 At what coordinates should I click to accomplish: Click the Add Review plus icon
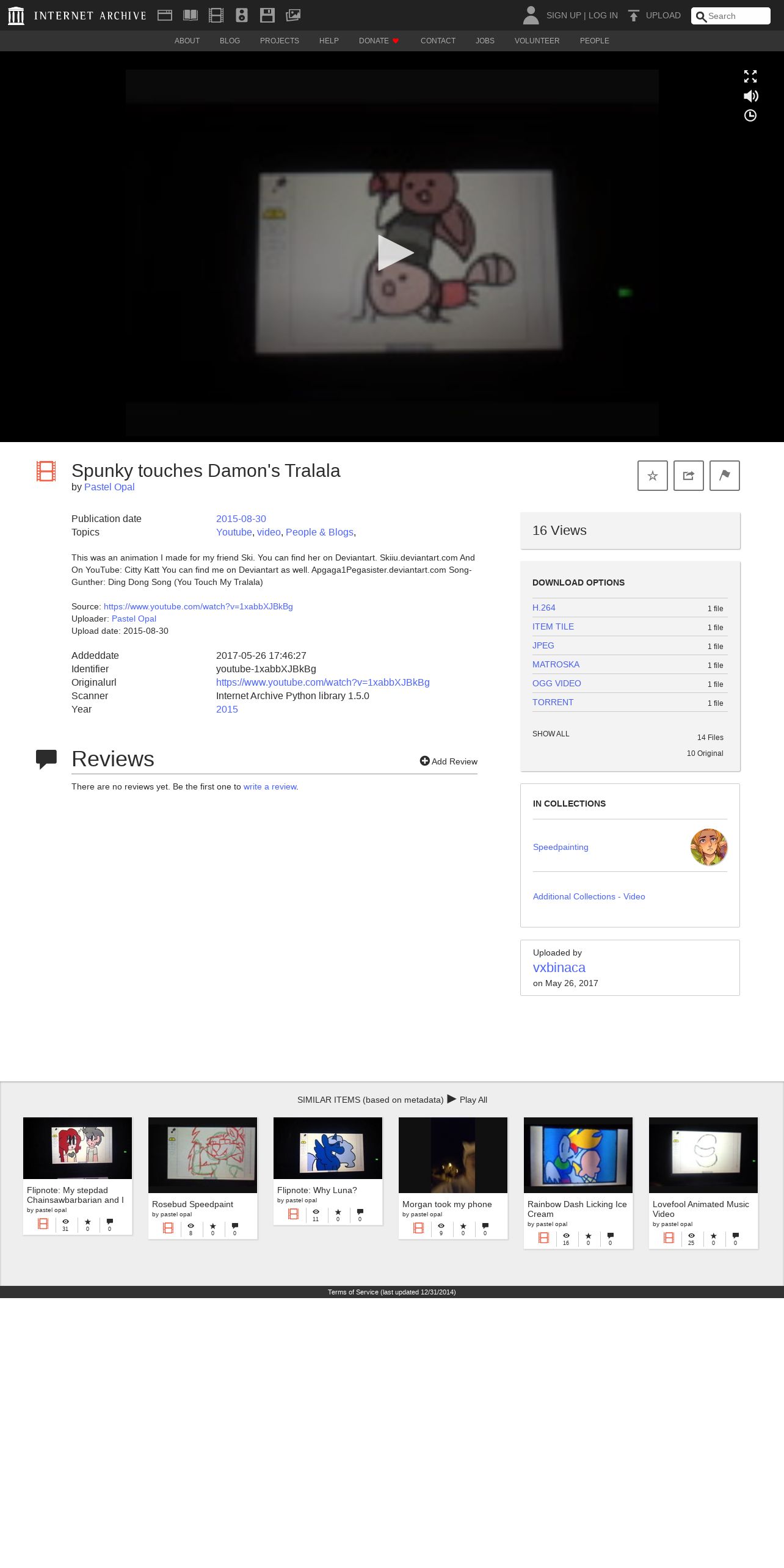coord(424,761)
